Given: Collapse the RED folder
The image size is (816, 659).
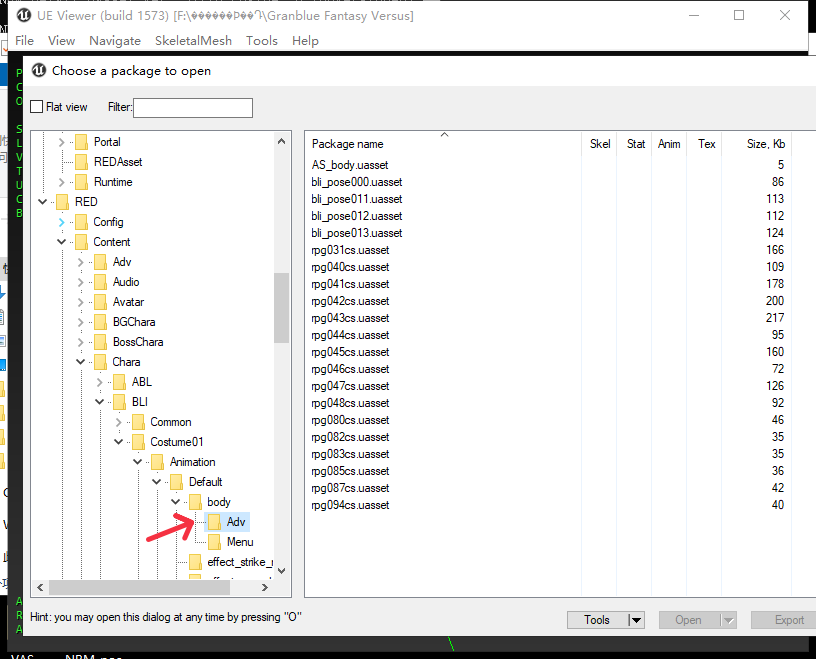Looking at the screenshot, I should click(43, 201).
